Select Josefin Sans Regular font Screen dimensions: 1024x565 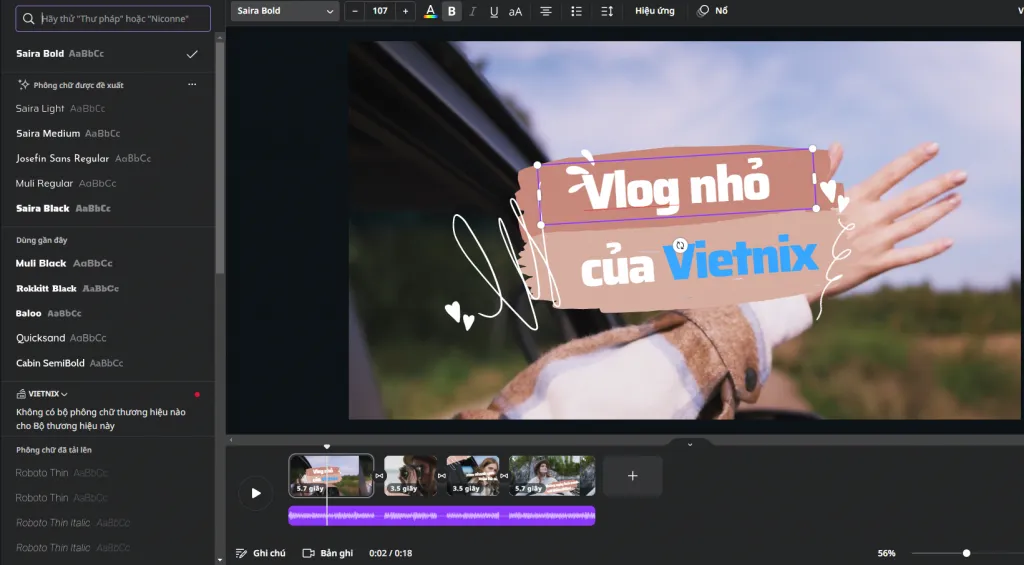(x=108, y=158)
